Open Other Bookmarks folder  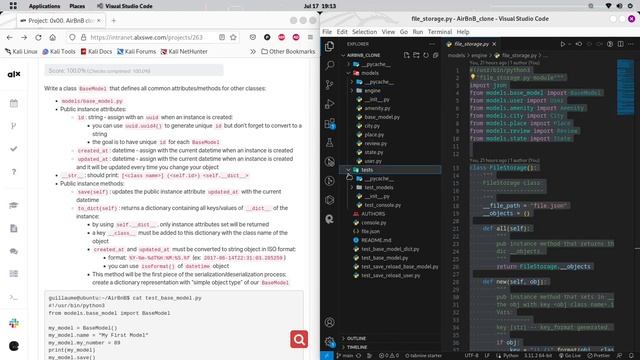(288, 51)
